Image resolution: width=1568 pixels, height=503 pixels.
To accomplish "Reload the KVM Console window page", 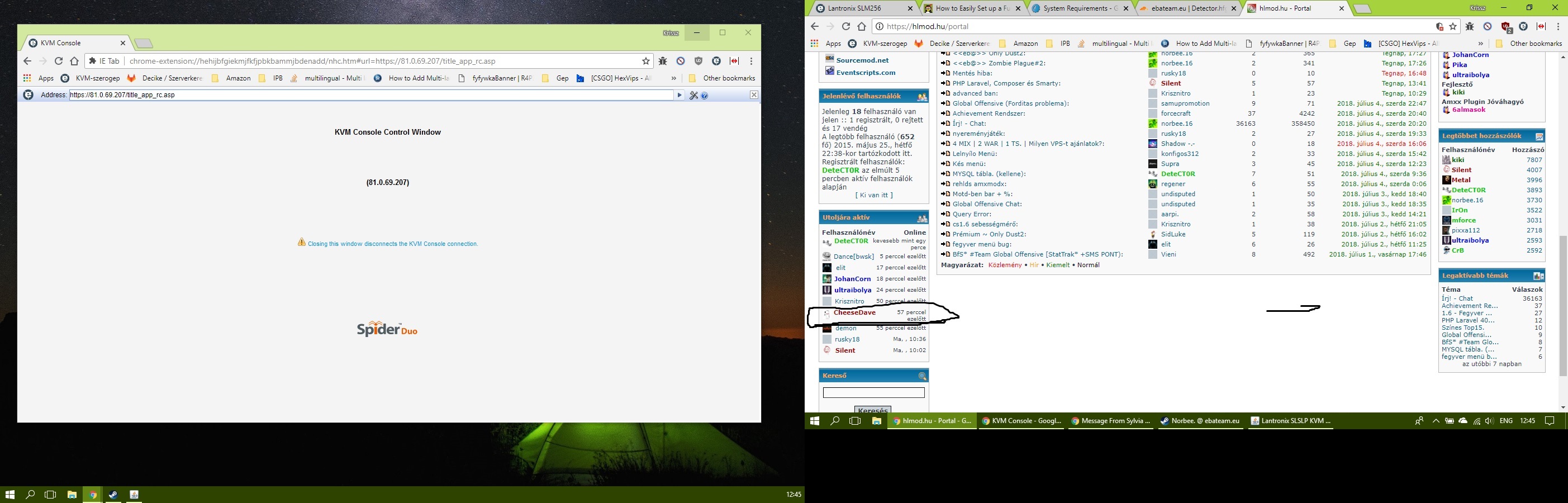I will [59, 61].
